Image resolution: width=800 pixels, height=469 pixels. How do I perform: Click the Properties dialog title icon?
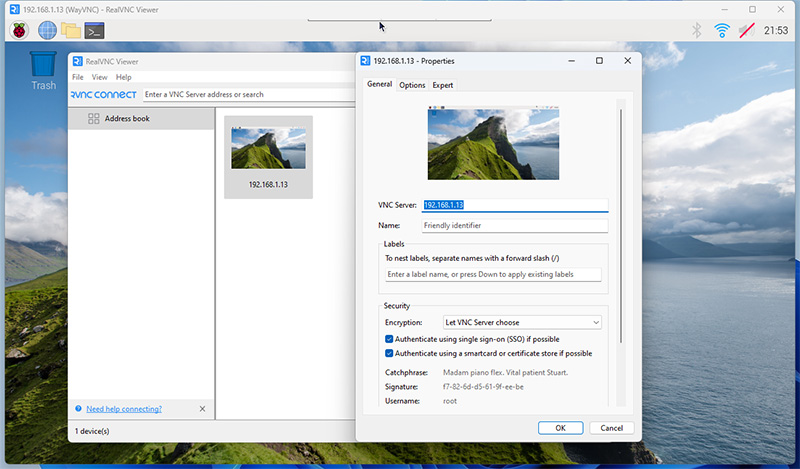365,61
